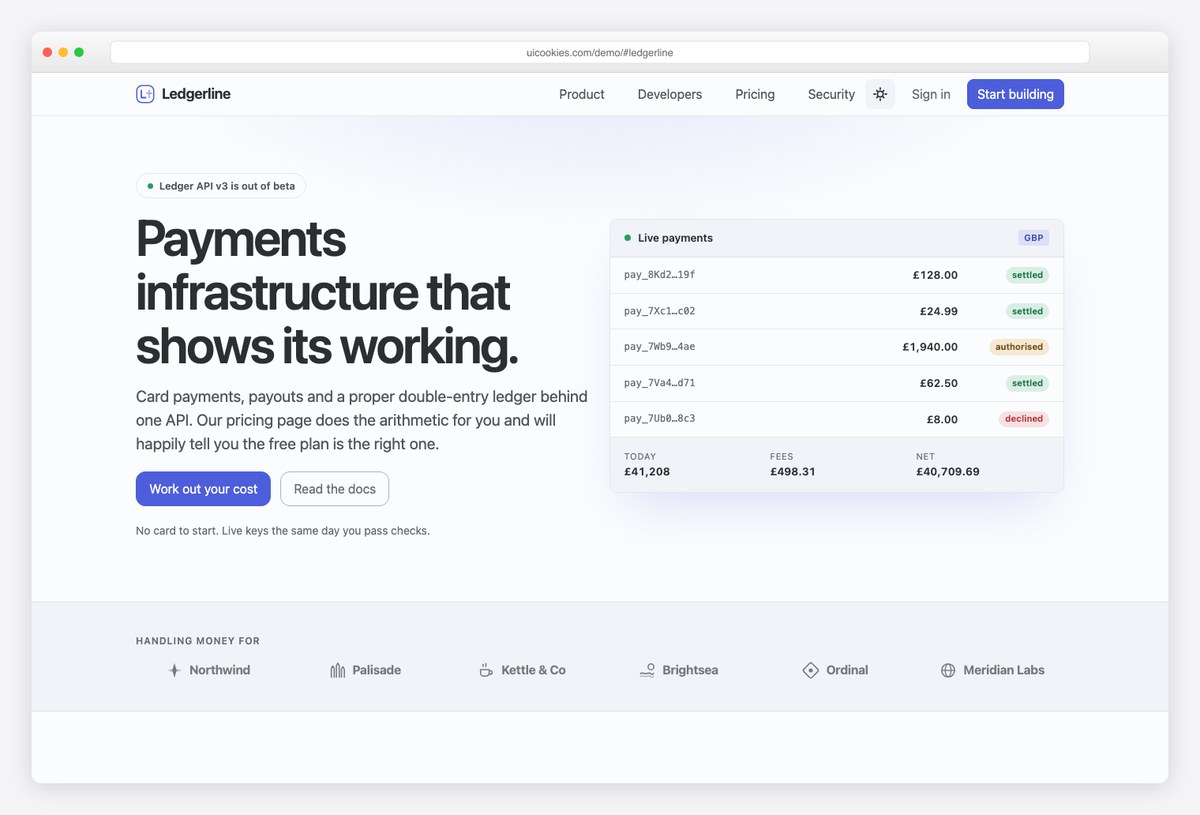
Task: Click the Ordinal diamond icon
Action: coord(811,670)
